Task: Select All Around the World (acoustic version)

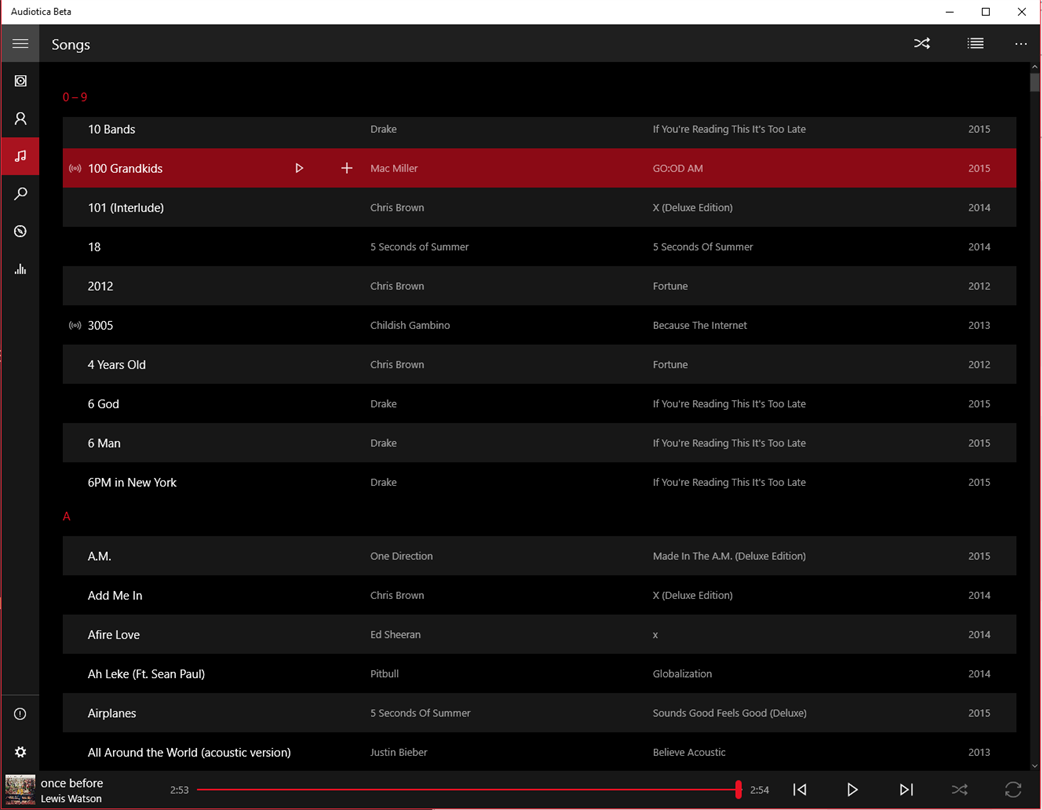Action: coord(539,752)
